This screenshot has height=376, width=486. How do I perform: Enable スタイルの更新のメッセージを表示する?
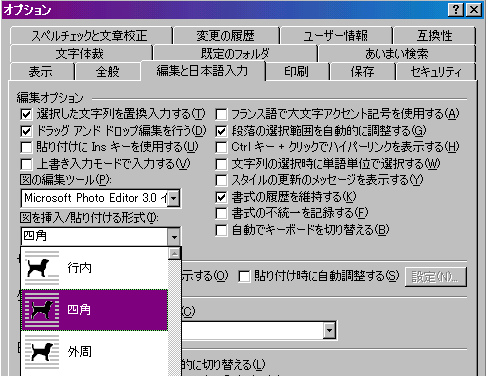coord(221,180)
